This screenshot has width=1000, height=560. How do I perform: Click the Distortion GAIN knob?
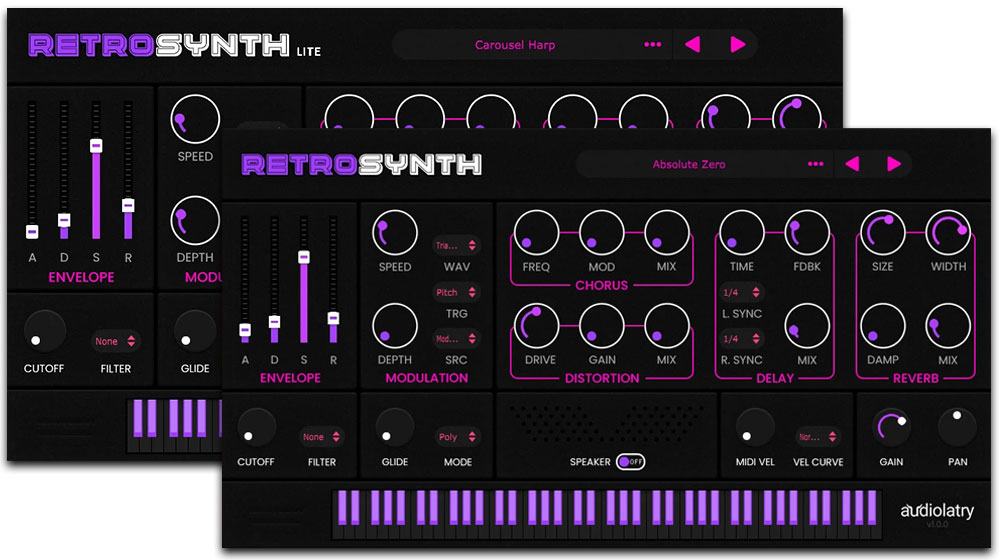601,326
